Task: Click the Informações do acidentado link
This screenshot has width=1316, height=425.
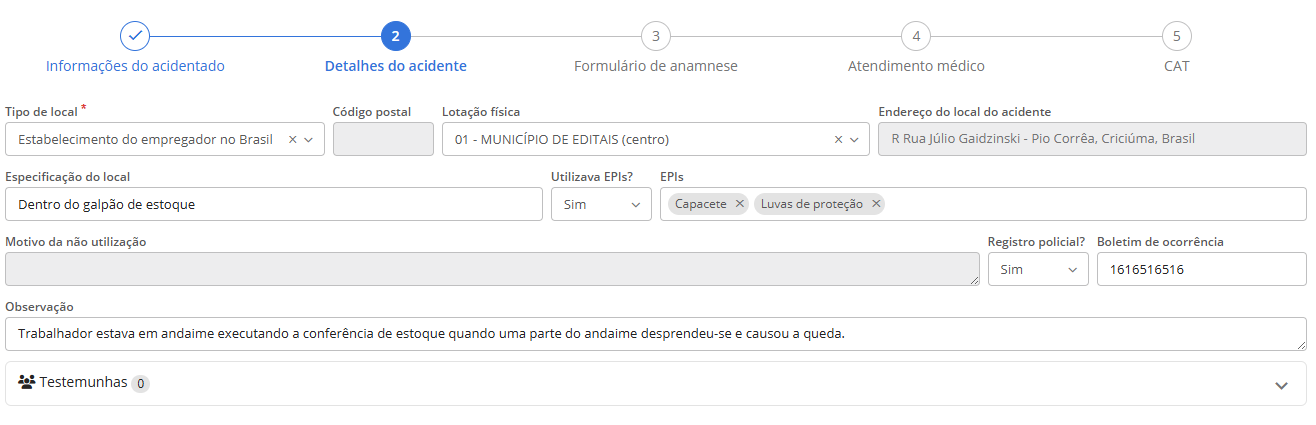Action: click(x=135, y=66)
